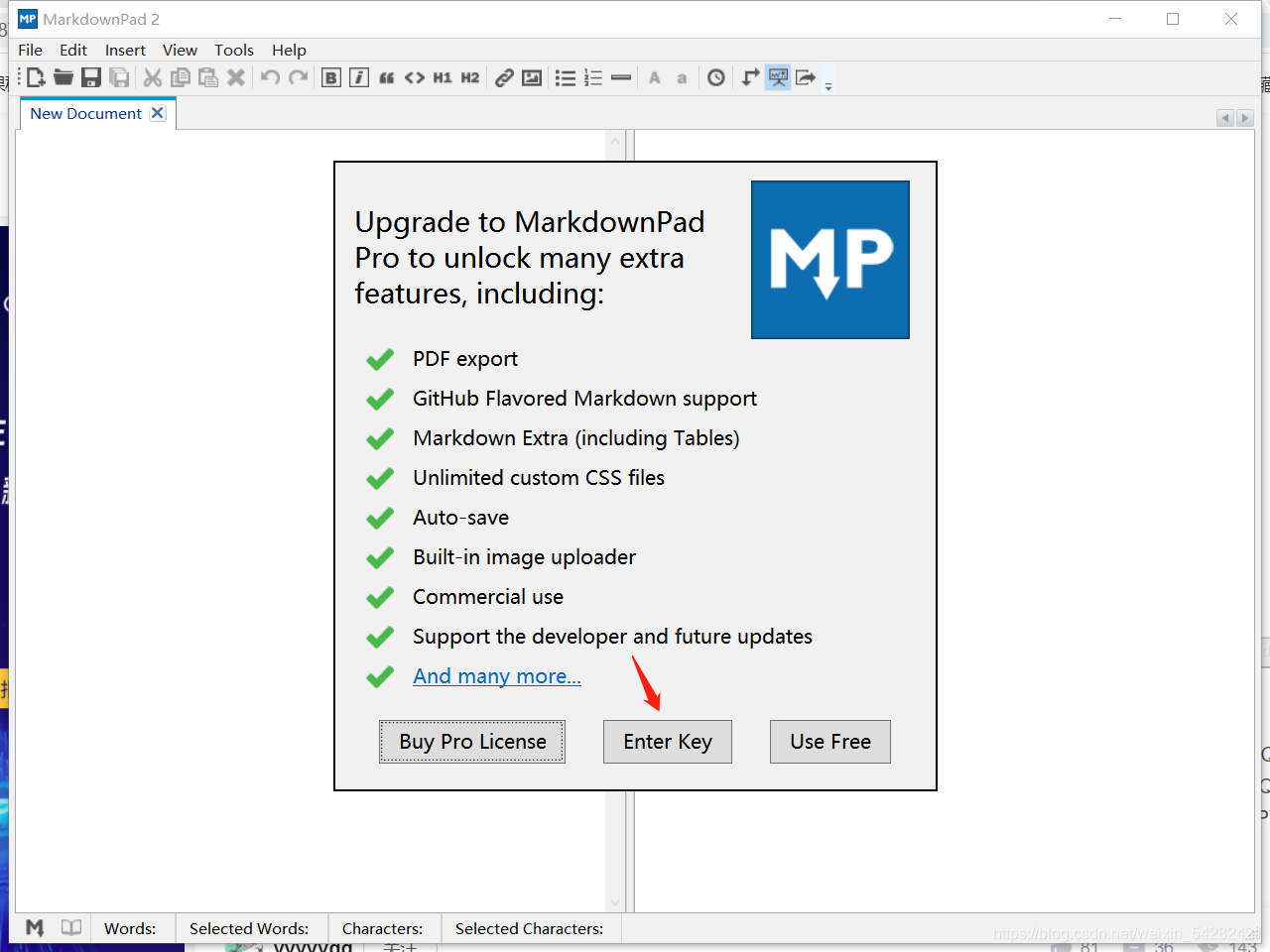Apply Heading 2 with the H2 icon
1270x952 pixels.
pos(470,77)
